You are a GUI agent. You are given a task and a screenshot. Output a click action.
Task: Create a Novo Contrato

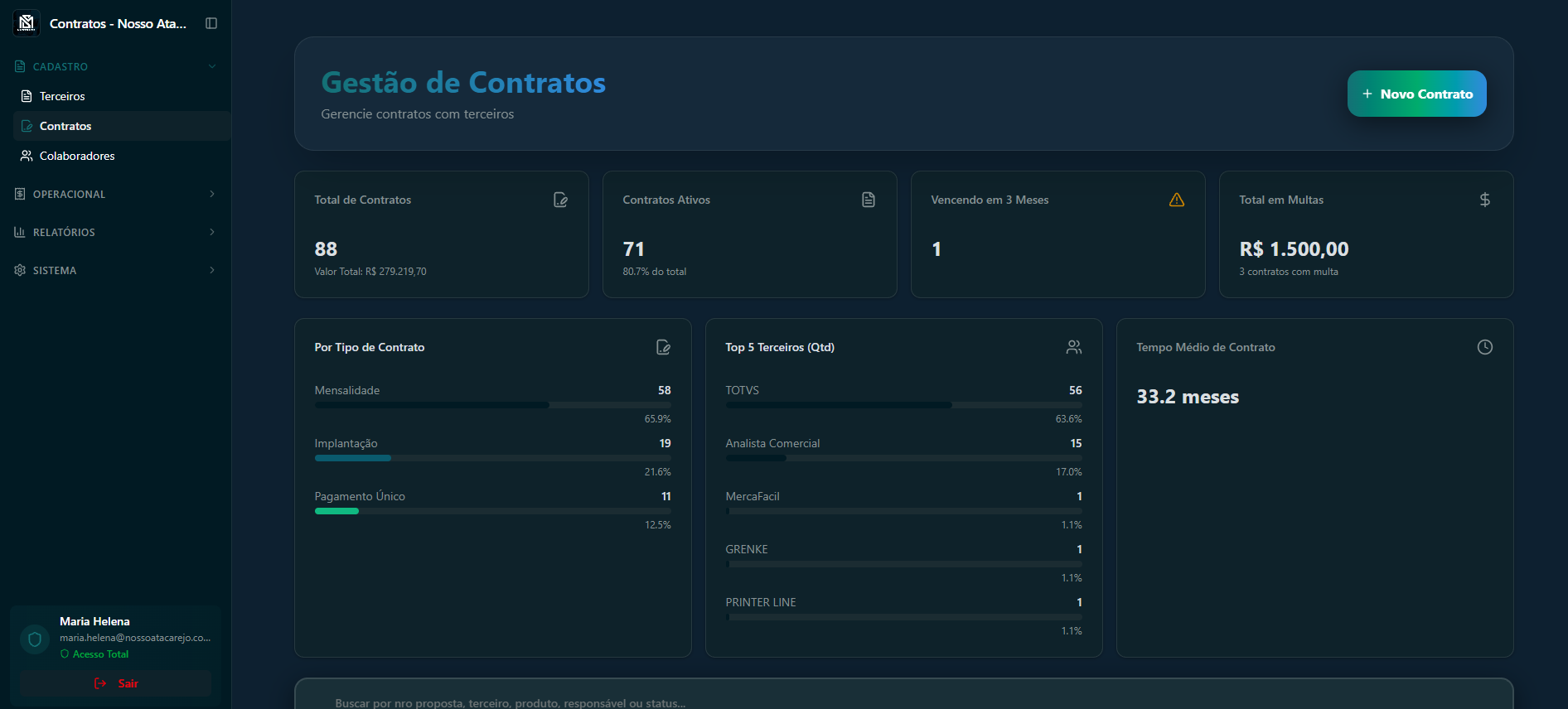click(1417, 94)
